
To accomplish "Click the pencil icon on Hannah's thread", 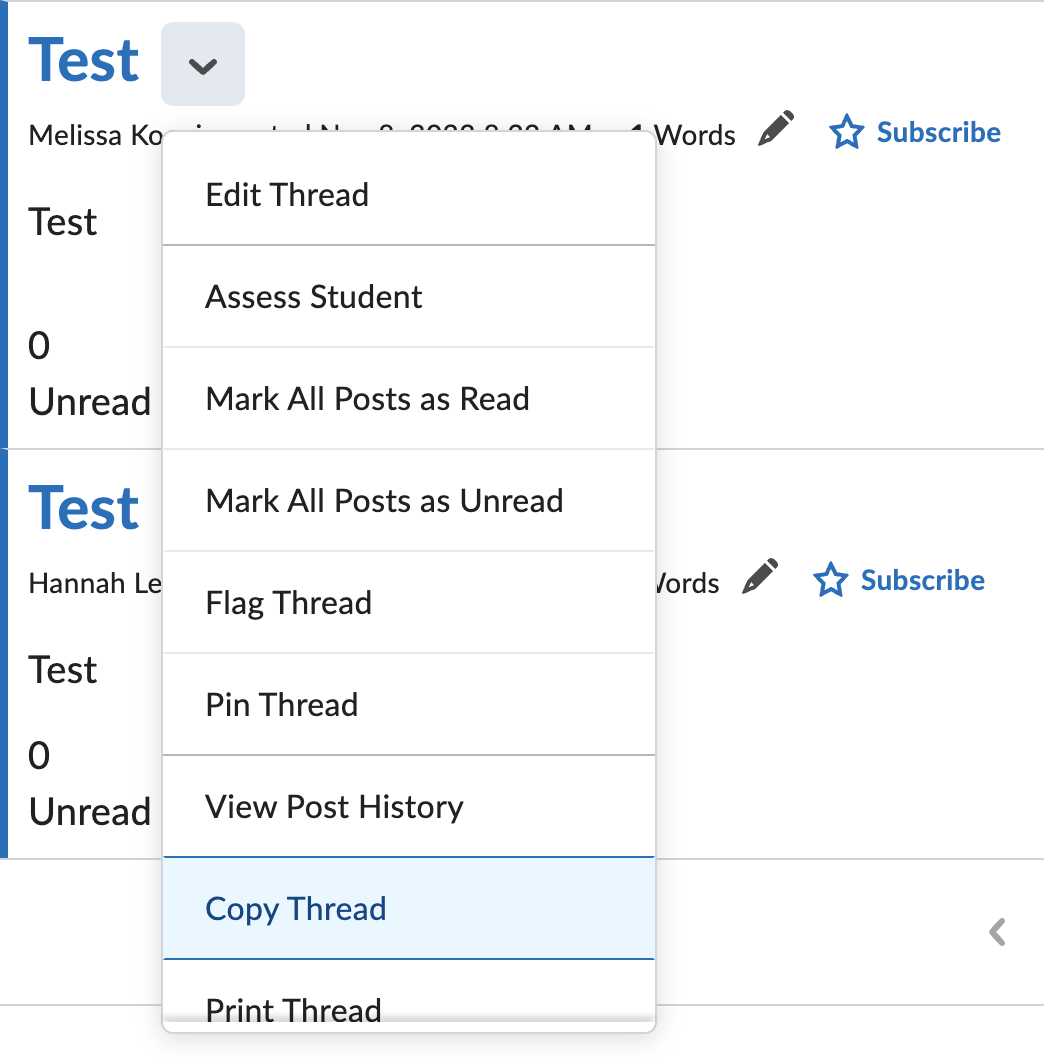I will [x=760, y=578].
